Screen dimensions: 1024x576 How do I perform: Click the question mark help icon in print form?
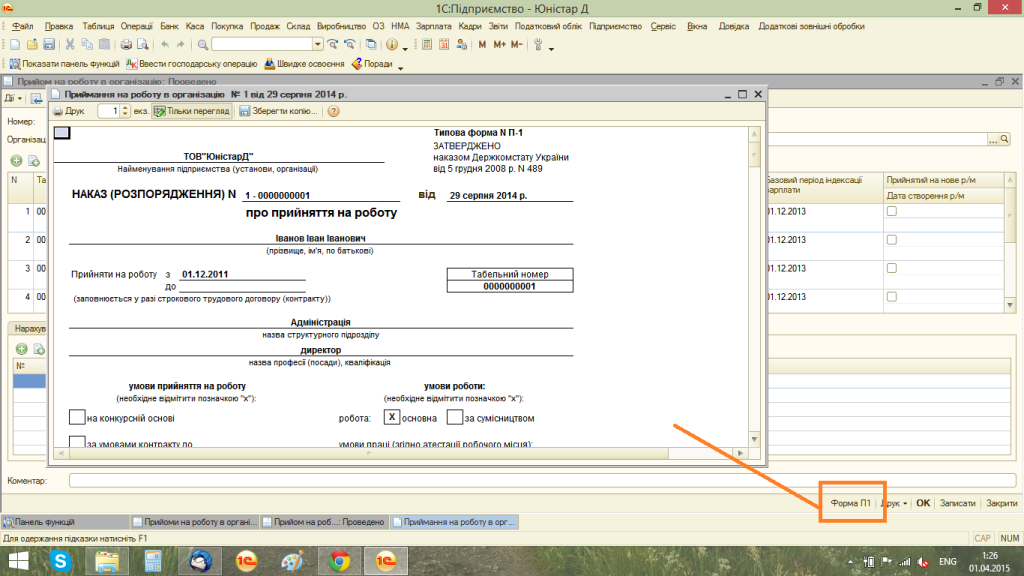[x=334, y=111]
